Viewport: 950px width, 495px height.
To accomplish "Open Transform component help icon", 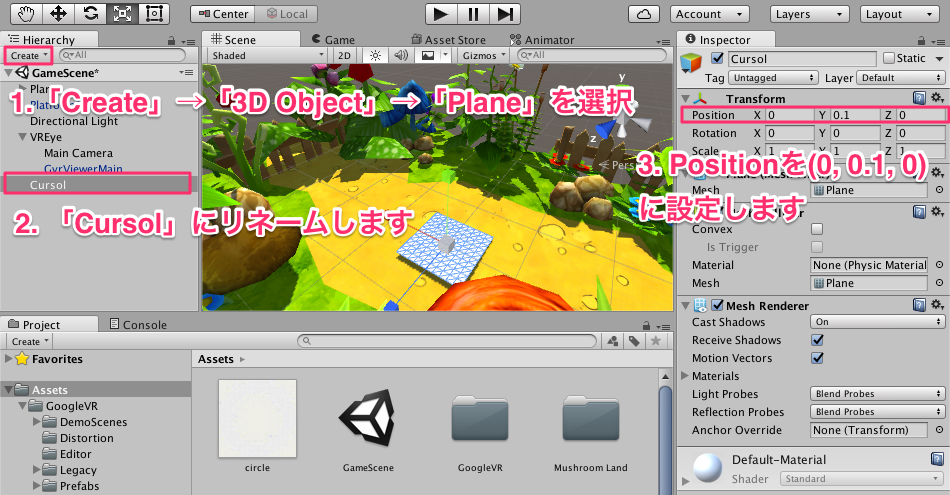I will tap(919, 98).
